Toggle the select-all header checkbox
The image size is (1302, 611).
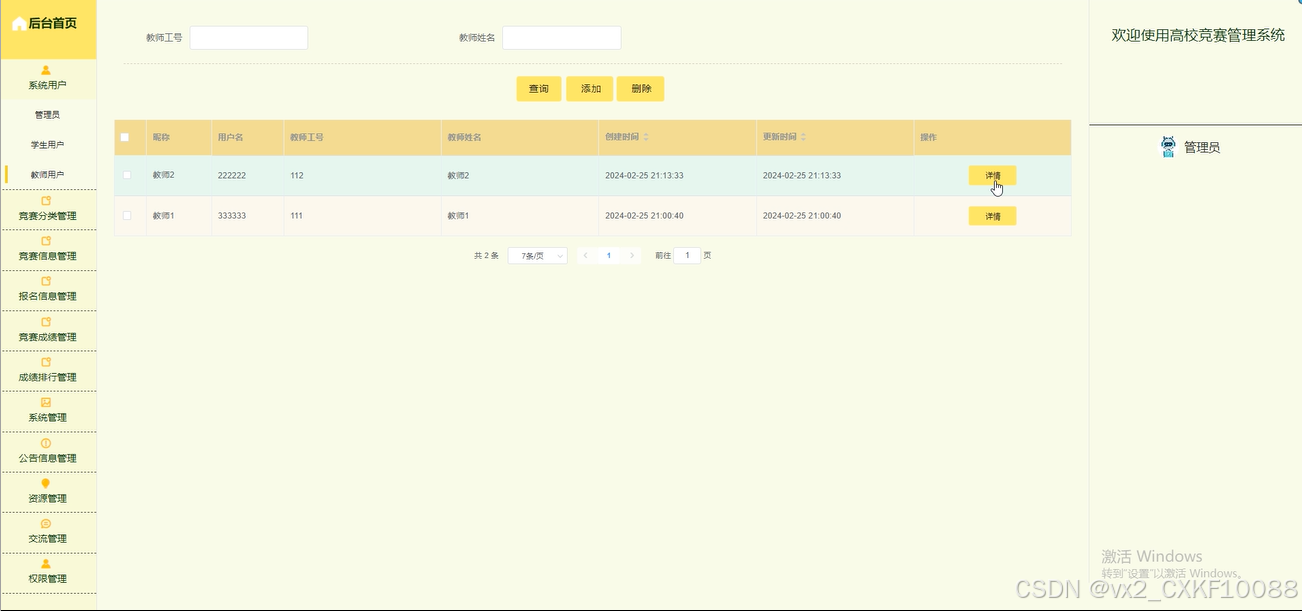pyautogui.click(x=125, y=137)
